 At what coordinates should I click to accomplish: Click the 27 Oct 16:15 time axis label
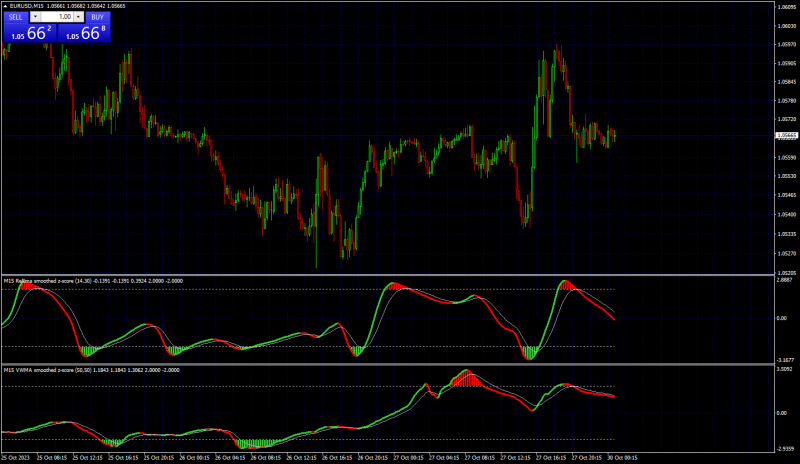[552, 458]
